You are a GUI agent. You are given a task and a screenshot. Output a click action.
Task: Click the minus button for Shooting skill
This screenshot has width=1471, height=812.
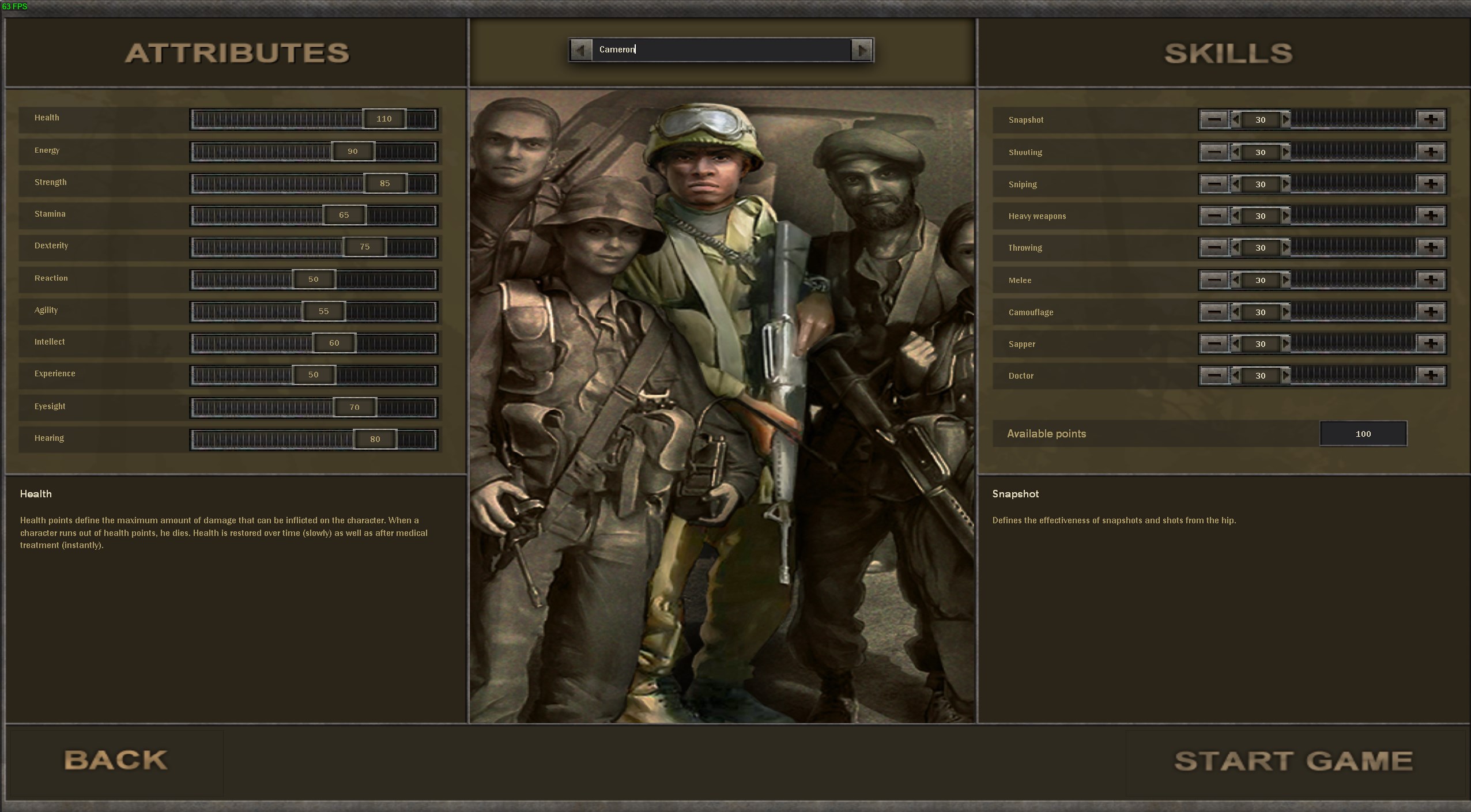(x=1214, y=152)
